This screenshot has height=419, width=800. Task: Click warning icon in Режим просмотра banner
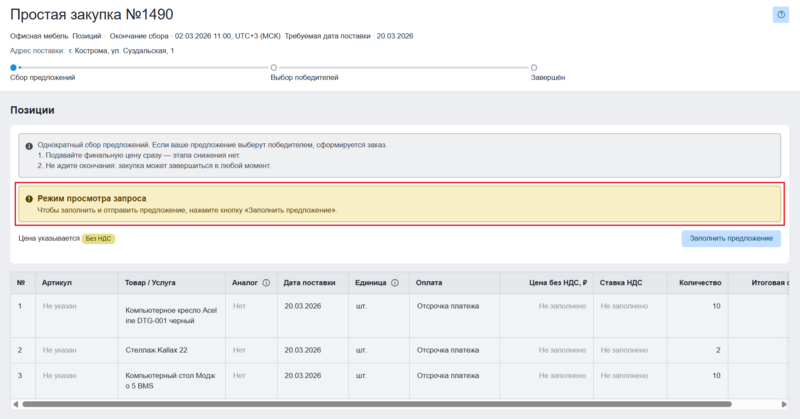[29, 199]
